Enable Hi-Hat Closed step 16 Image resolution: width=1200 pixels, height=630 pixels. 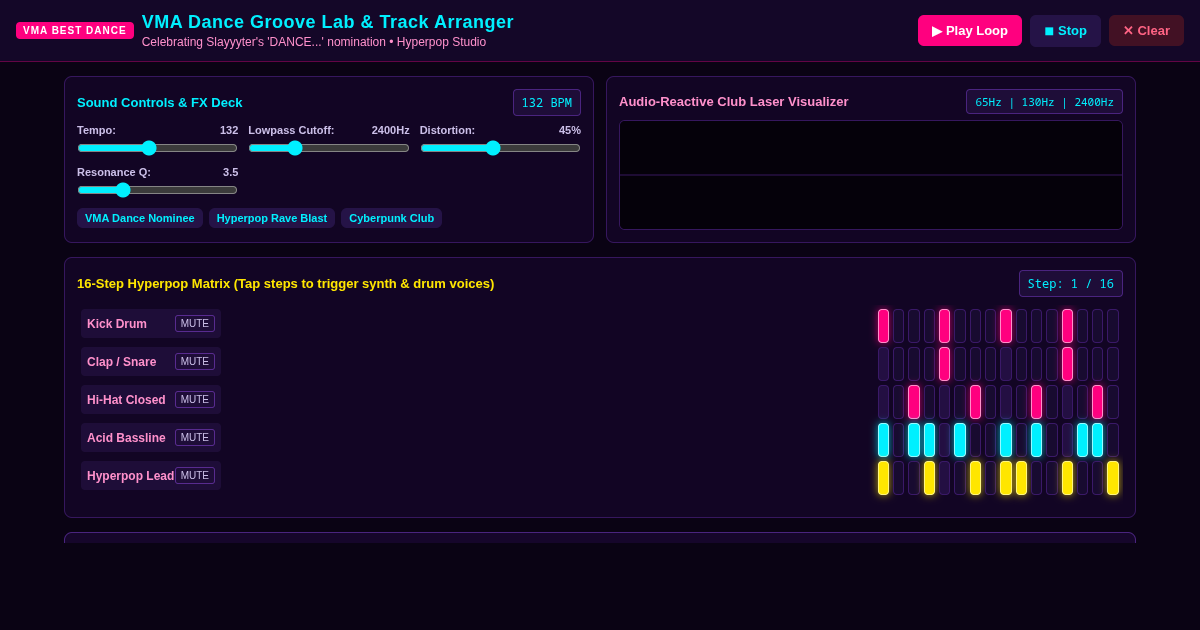tap(1113, 402)
